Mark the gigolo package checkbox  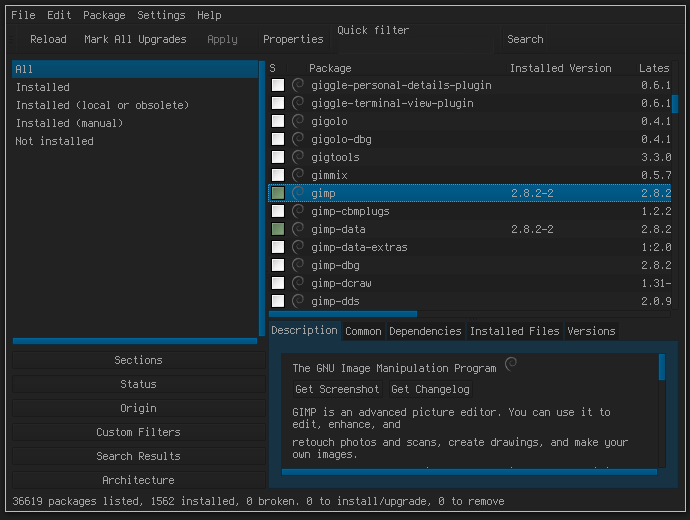278,121
